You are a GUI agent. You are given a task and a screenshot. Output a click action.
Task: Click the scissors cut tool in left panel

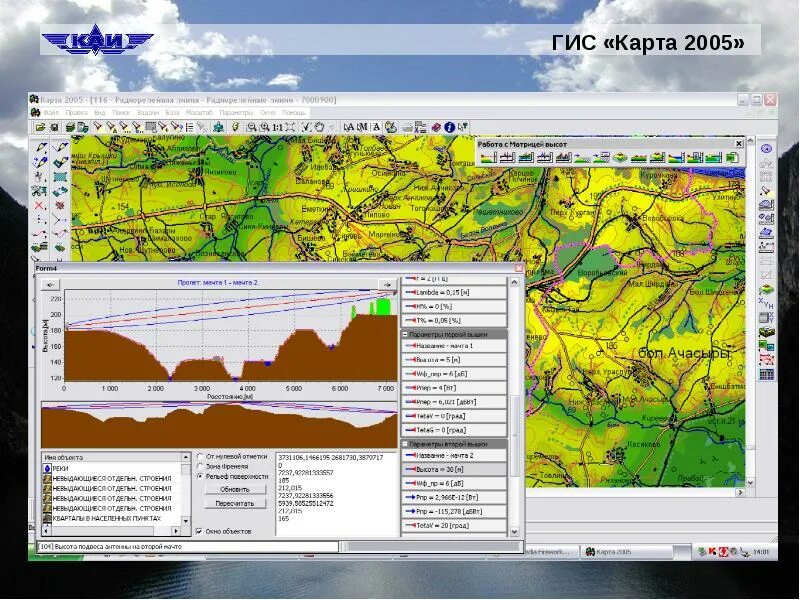(39, 191)
